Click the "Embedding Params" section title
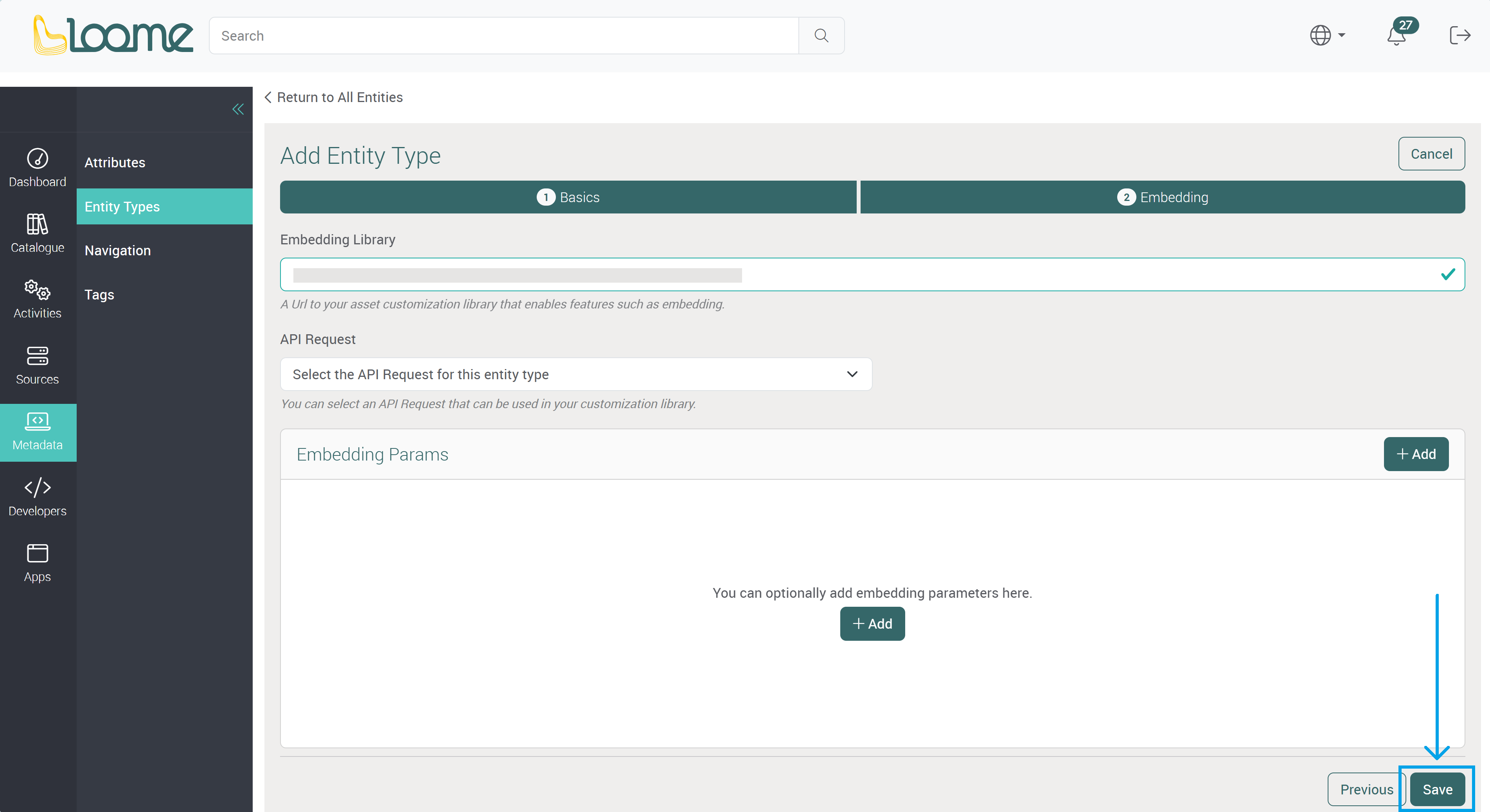Screen dimensions: 1490x812 pyautogui.click(x=372, y=454)
